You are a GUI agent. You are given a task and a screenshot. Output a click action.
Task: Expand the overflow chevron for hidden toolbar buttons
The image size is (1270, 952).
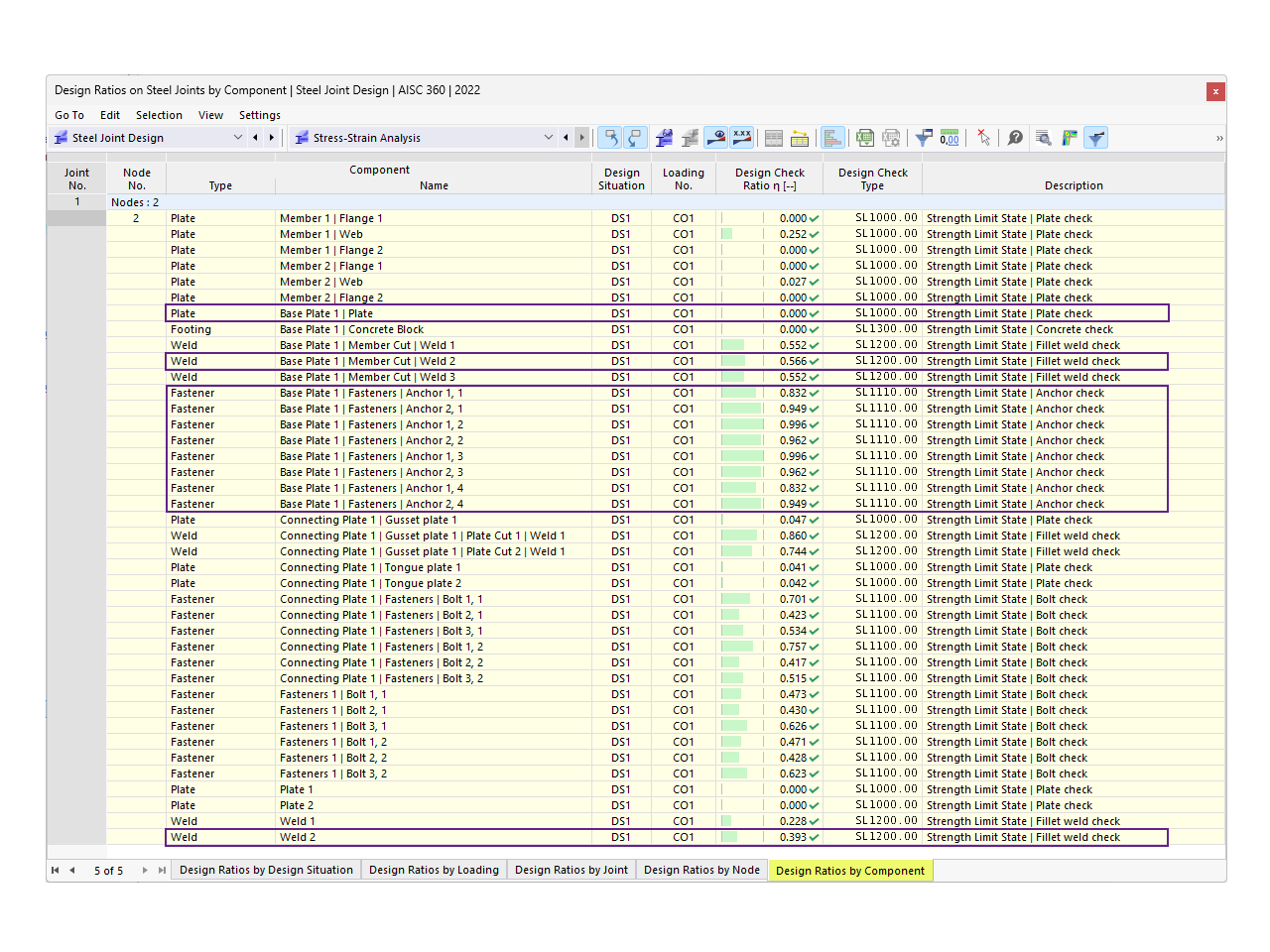tap(1219, 138)
